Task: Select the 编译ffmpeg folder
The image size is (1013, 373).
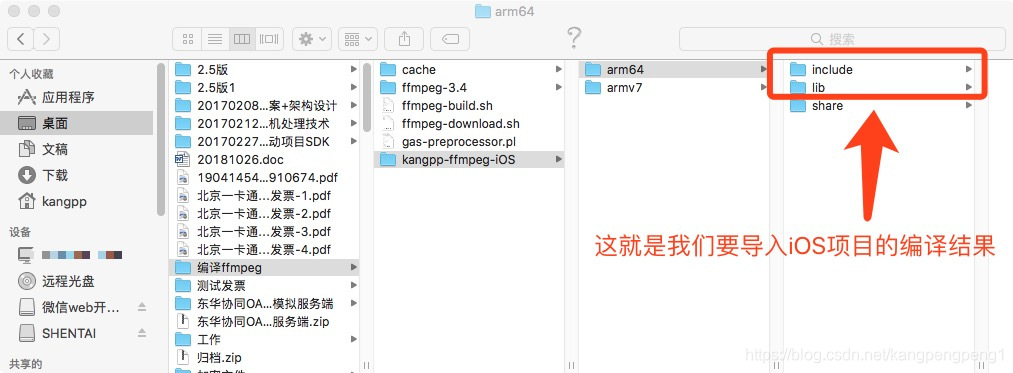Action: click(x=264, y=267)
